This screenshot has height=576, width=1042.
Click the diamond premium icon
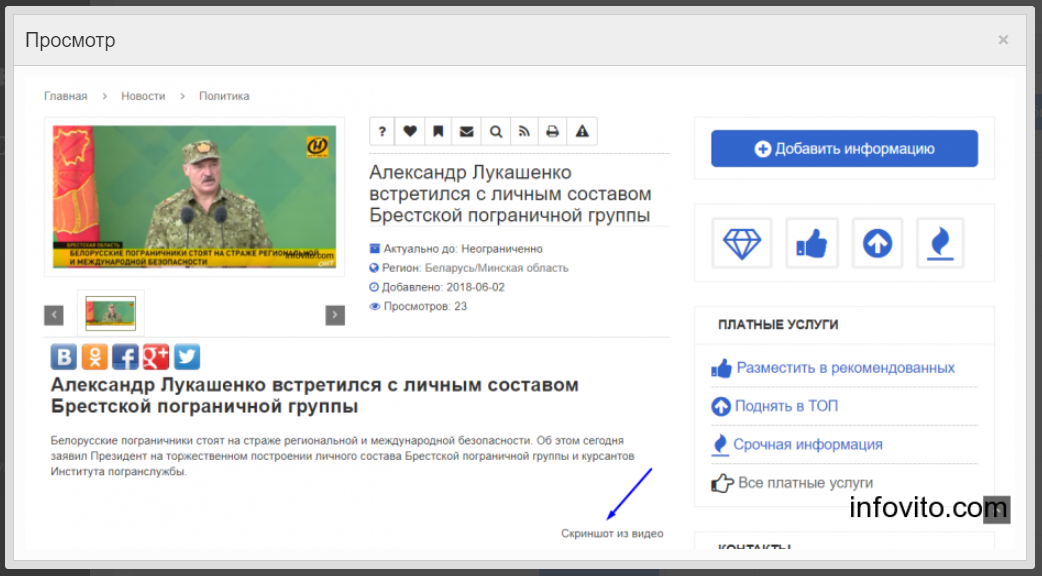point(742,243)
